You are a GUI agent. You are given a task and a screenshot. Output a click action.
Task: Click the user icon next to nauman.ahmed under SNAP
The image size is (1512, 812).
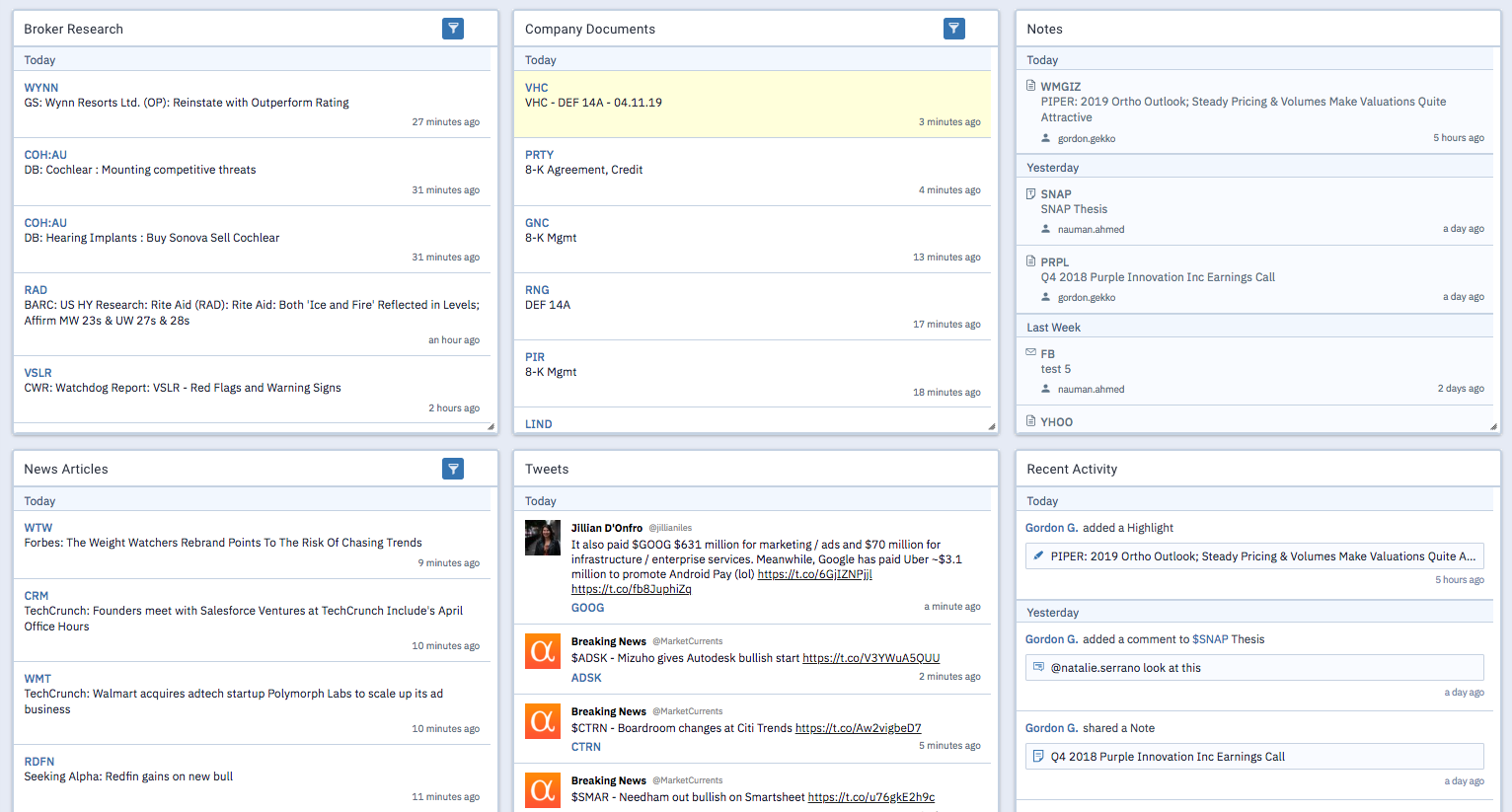coord(1046,229)
